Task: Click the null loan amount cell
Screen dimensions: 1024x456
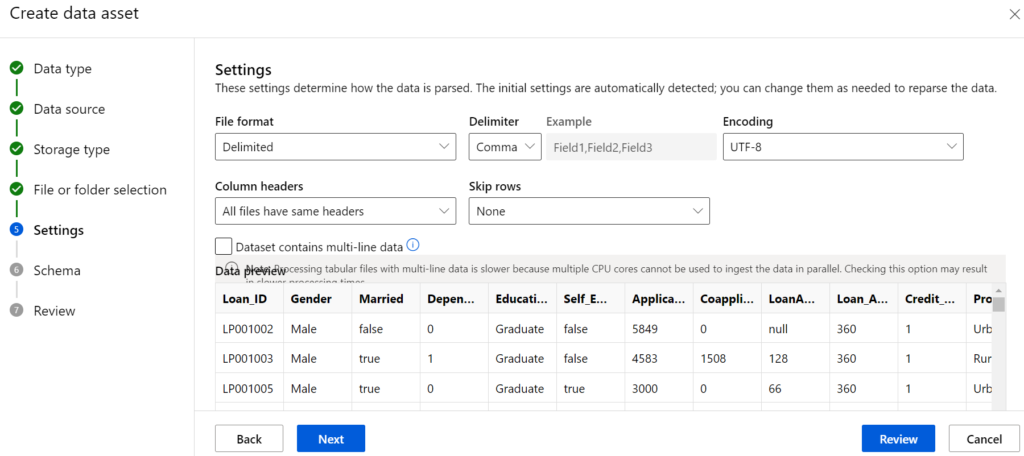Action: click(795, 329)
